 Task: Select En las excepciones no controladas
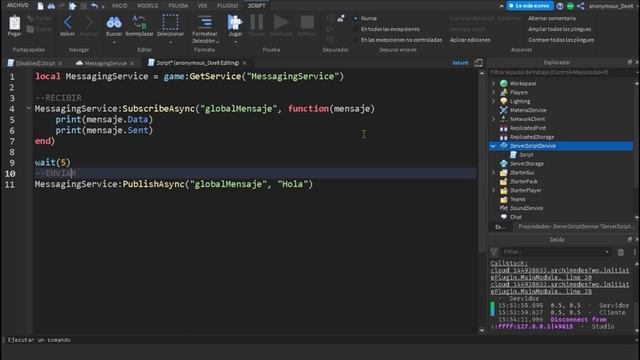click(x=356, y=40)
